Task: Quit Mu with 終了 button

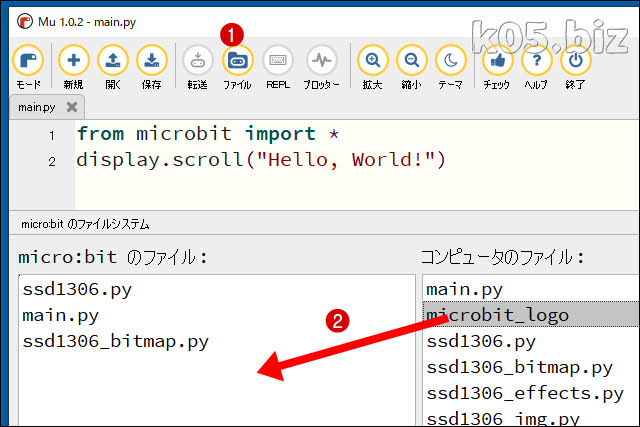Action: pyautogui.click(x=576, y=68)
